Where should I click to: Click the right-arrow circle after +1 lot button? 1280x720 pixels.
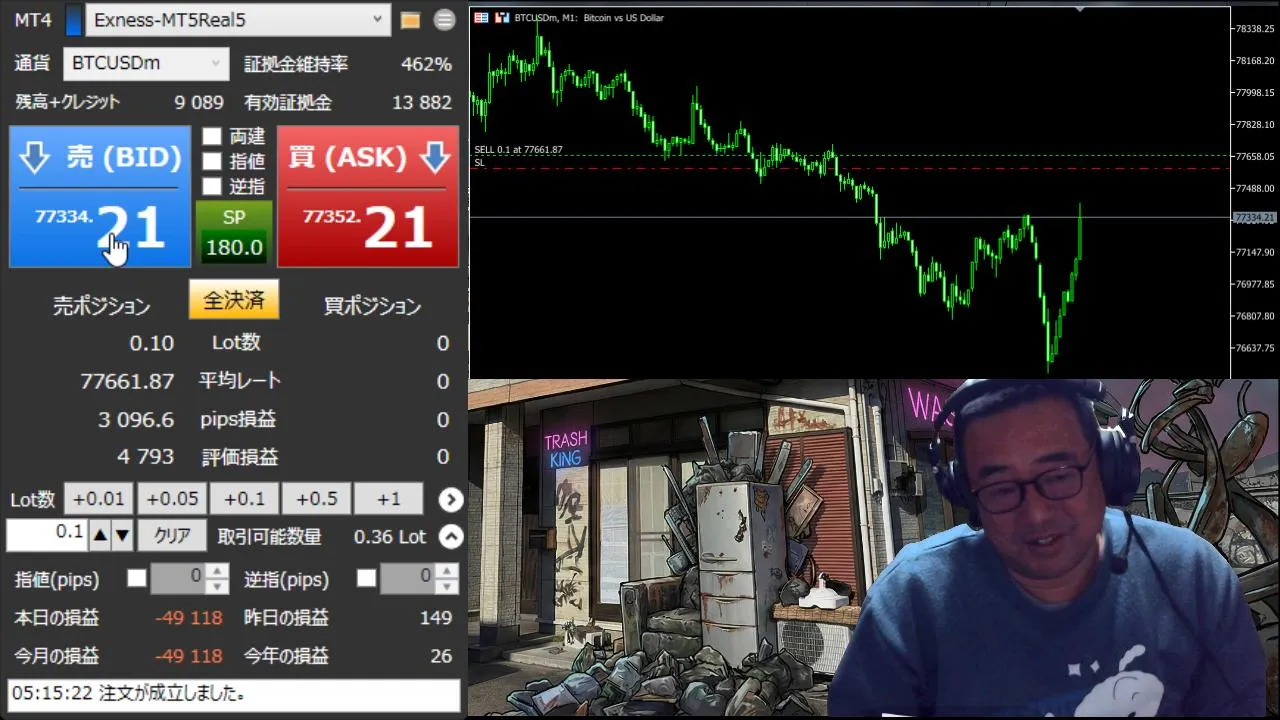451,499
